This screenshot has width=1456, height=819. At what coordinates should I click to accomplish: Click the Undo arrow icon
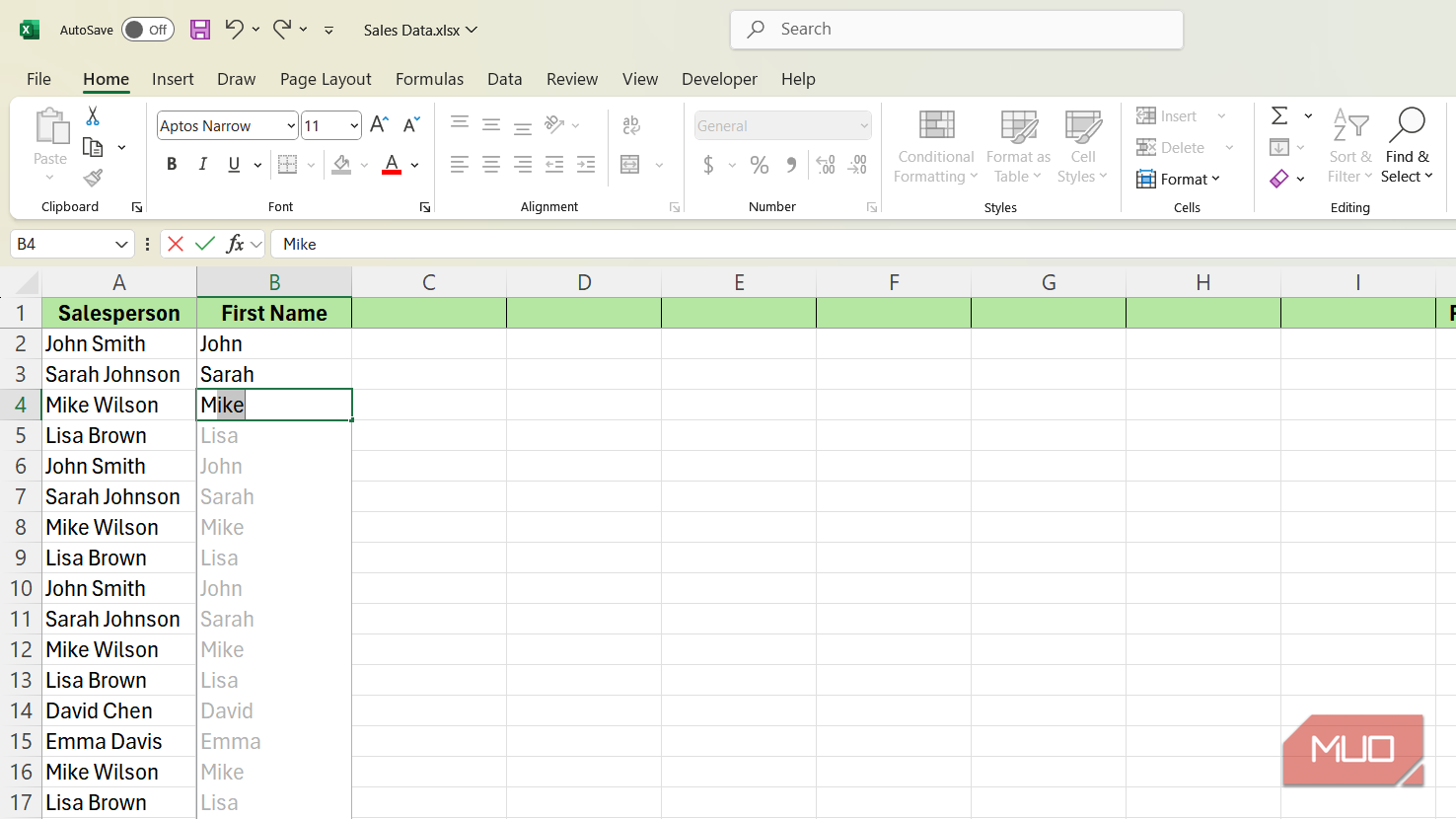pos(234,30)
